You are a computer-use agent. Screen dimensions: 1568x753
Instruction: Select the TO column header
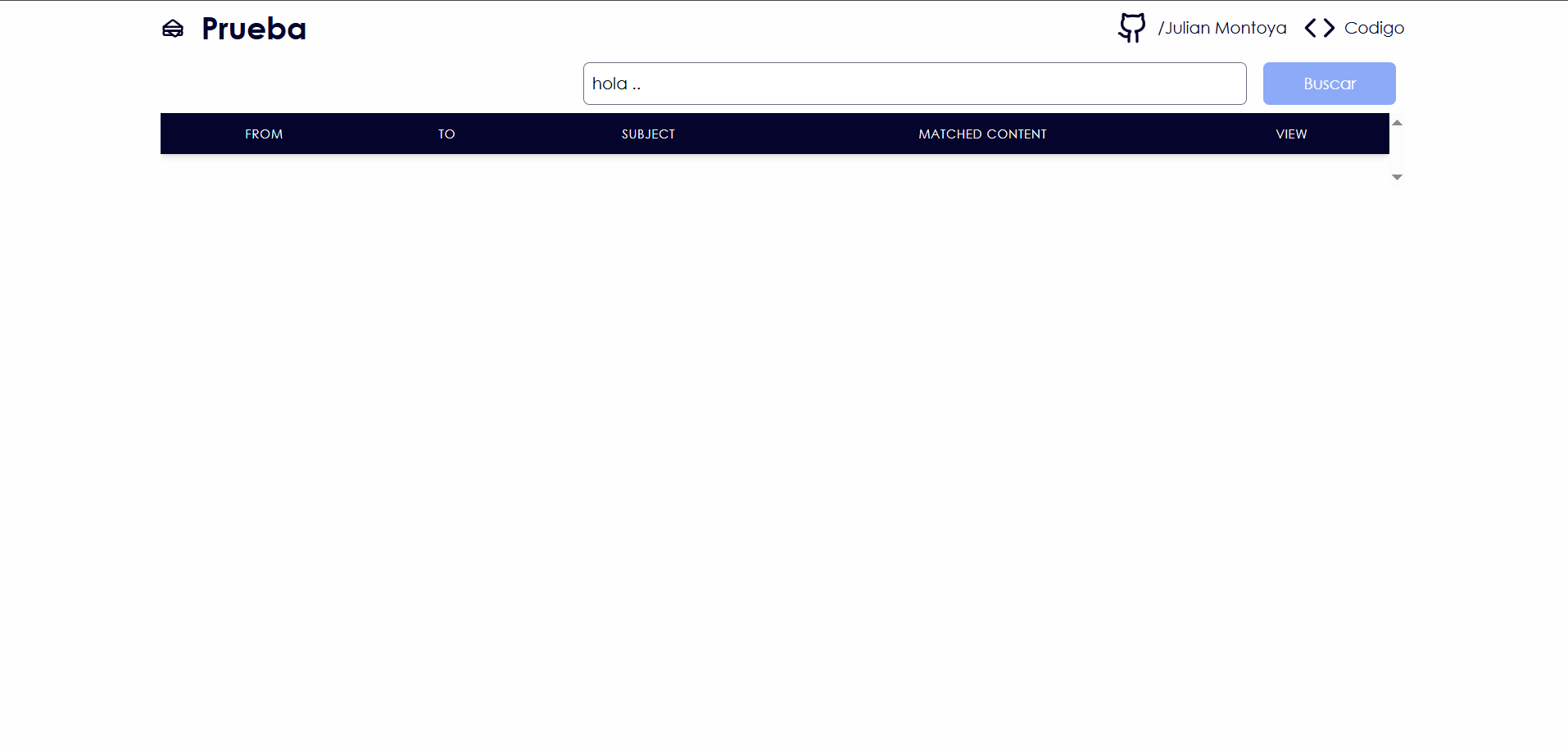[x=446, y=134]
